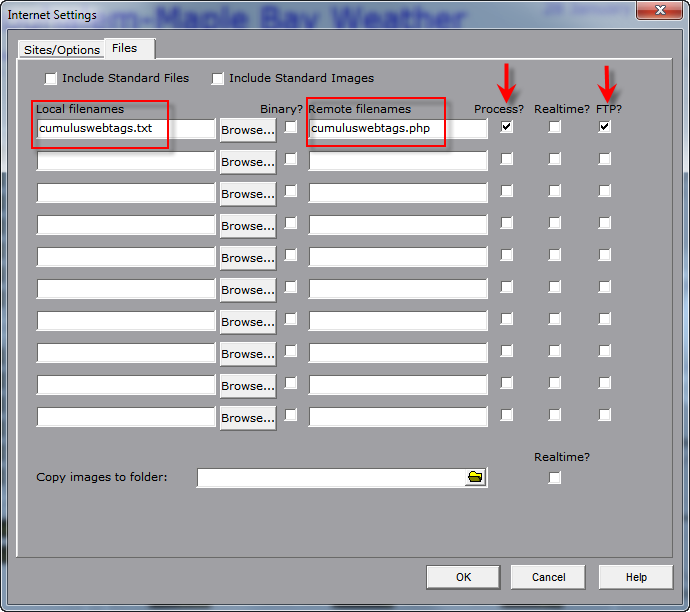Screen dimensions: 690x612
Task: Click Browse button in second file row
Action: 247,162
